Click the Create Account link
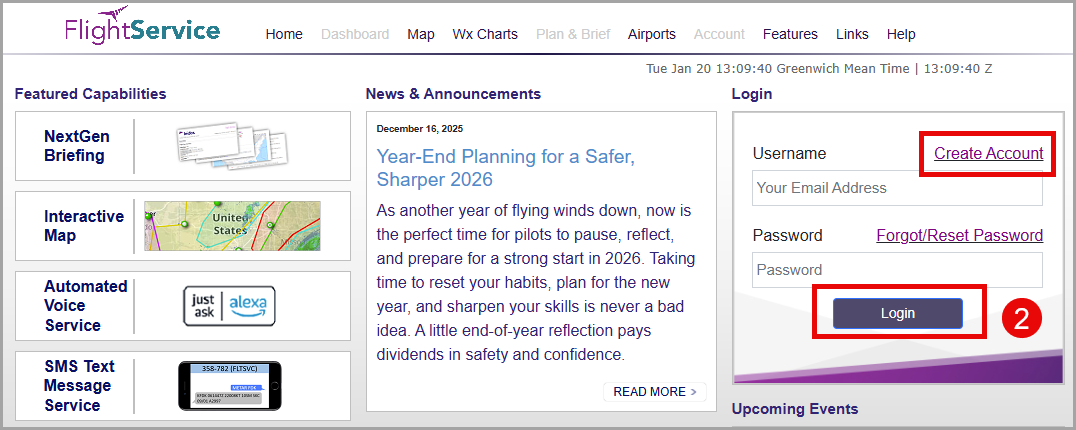Viewport: 1076px width, 430px height. pyautogui.click(x=988, y=154)
